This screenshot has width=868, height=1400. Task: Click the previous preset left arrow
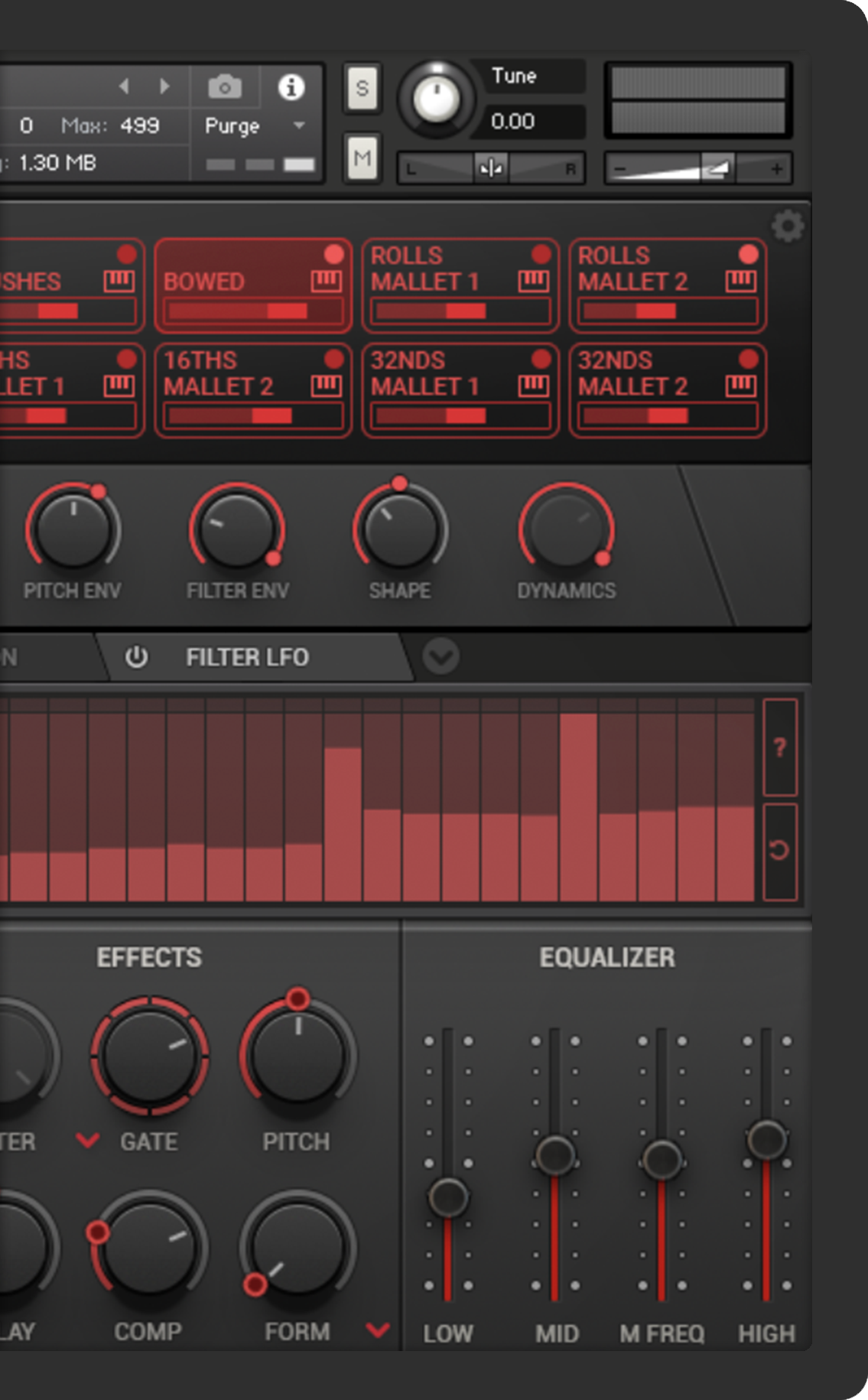[125, 86]
